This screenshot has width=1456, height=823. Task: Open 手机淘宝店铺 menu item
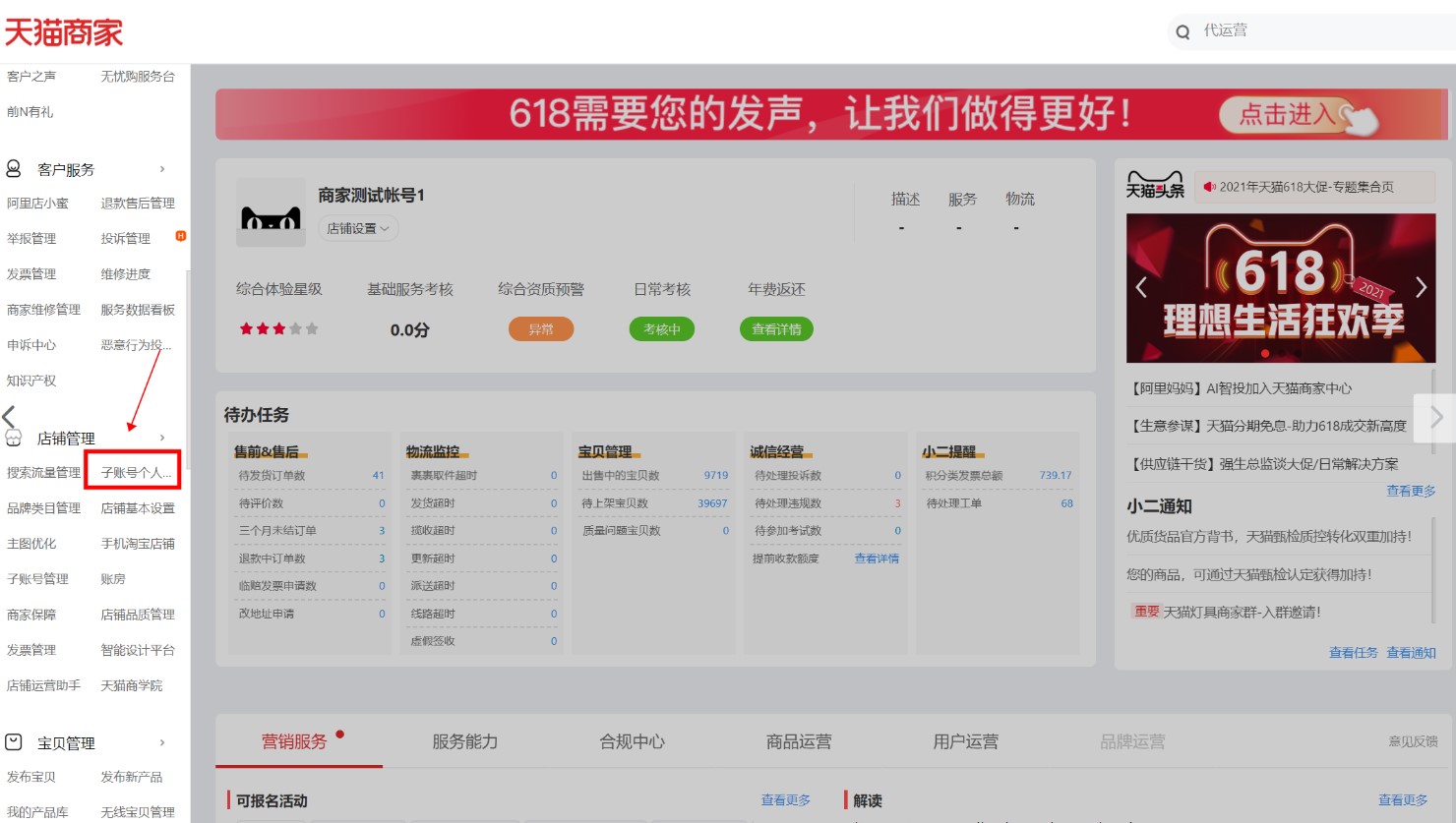[x=138, y=544]
